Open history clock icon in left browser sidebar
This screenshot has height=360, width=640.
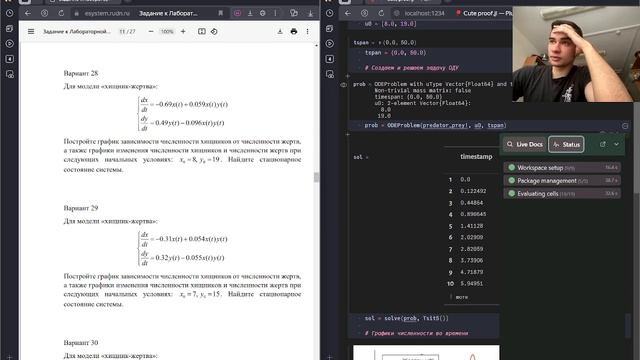tap(9, 13)
